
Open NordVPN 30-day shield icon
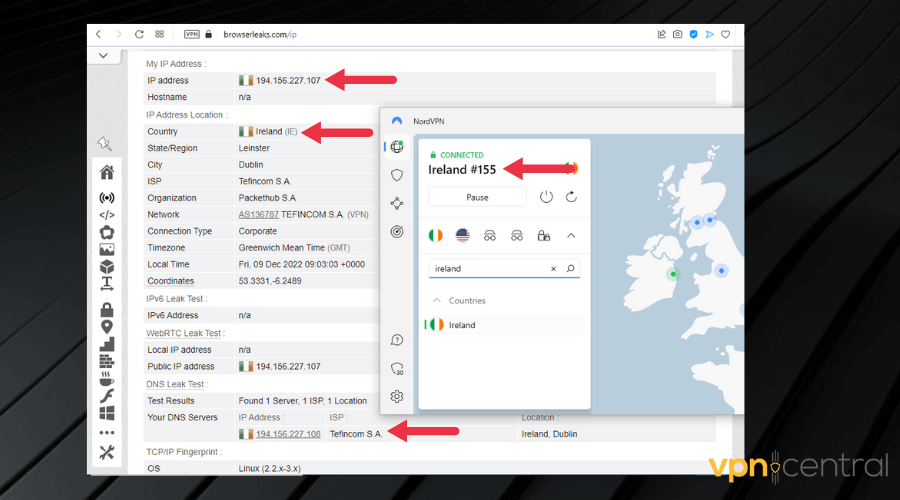[x=397, y=369]
